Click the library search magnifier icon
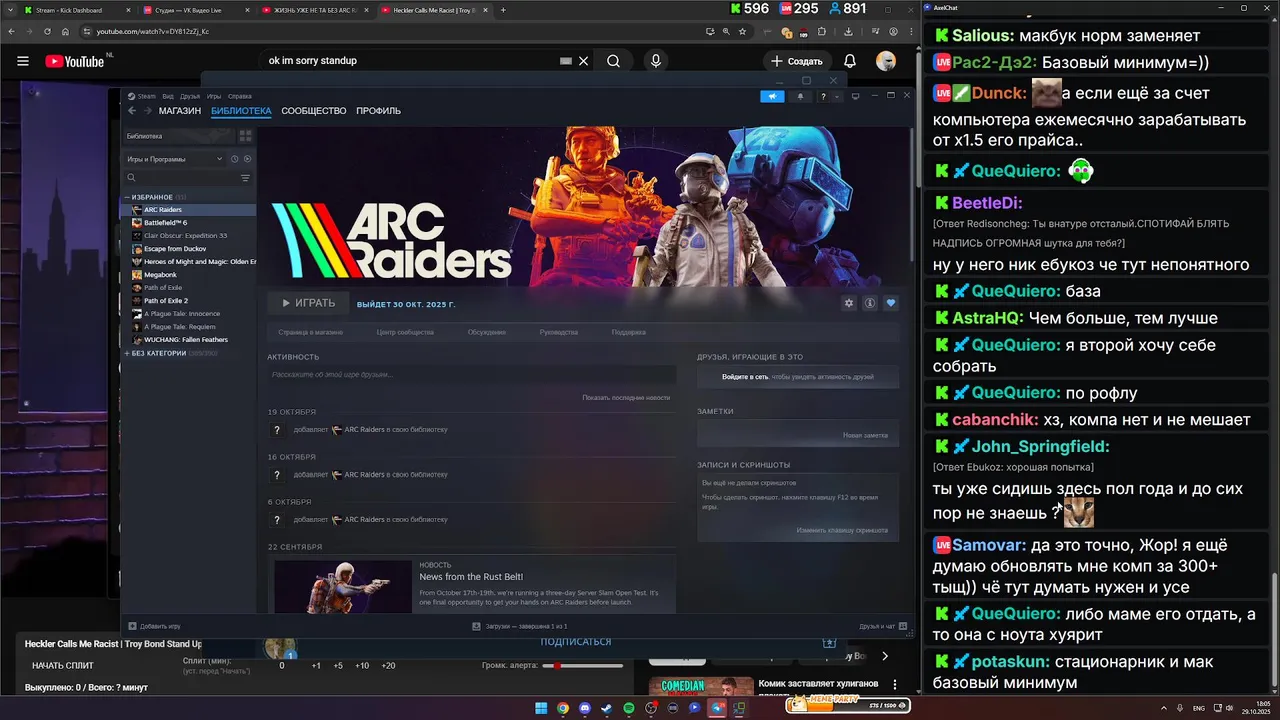Viewport: 1280px width, 720px height. click(x=130, y=178)
